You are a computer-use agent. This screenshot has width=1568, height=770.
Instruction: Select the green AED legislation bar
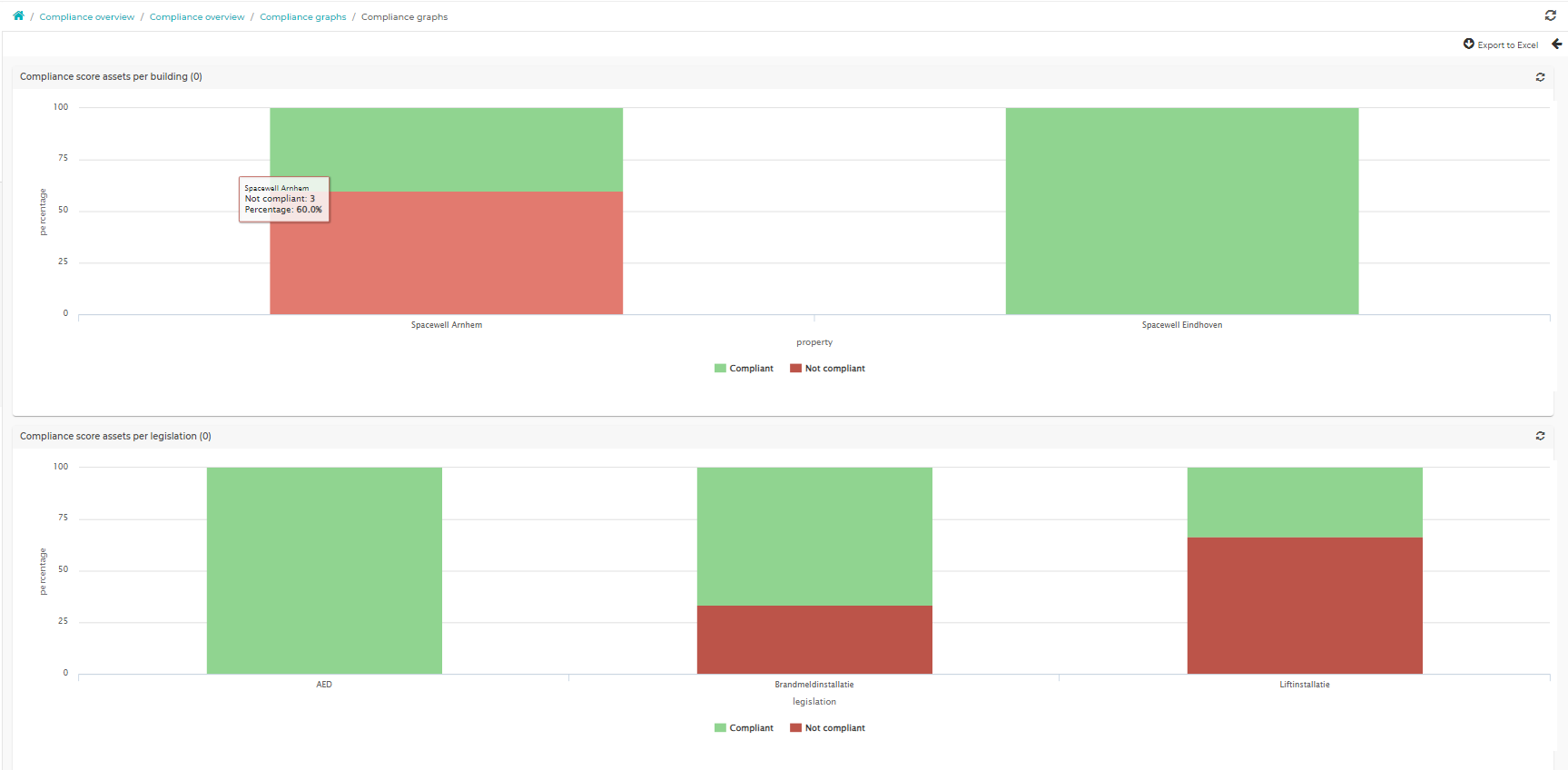pyautogui.click(x=324, y=571)
